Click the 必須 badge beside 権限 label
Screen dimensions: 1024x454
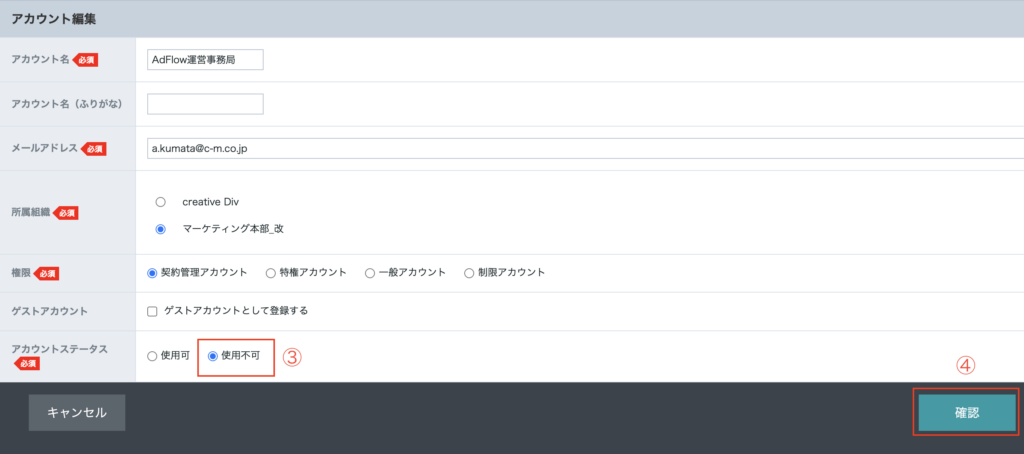tap(46, 273)
